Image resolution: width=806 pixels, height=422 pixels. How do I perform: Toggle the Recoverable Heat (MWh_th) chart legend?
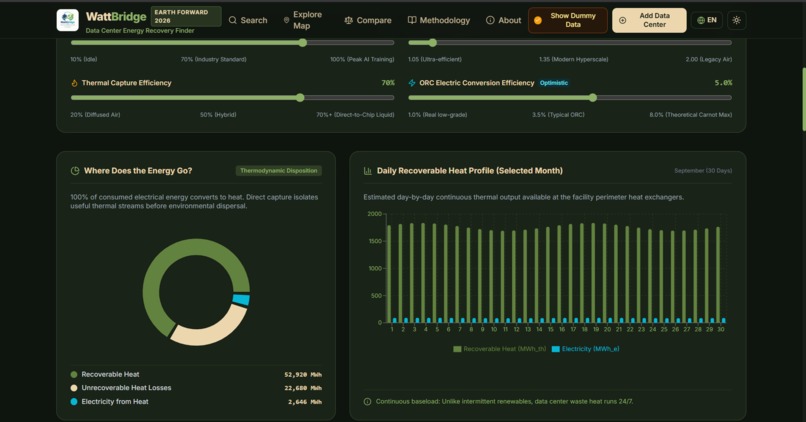[500, 349]
